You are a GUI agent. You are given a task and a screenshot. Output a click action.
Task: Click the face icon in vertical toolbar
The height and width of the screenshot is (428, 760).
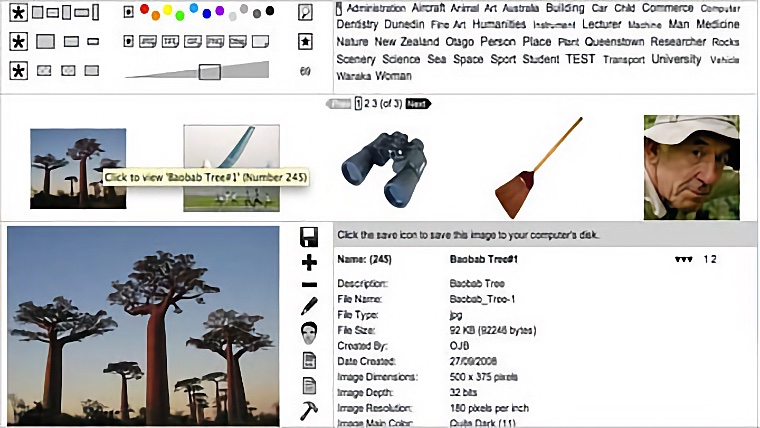[x=309, y=334]
